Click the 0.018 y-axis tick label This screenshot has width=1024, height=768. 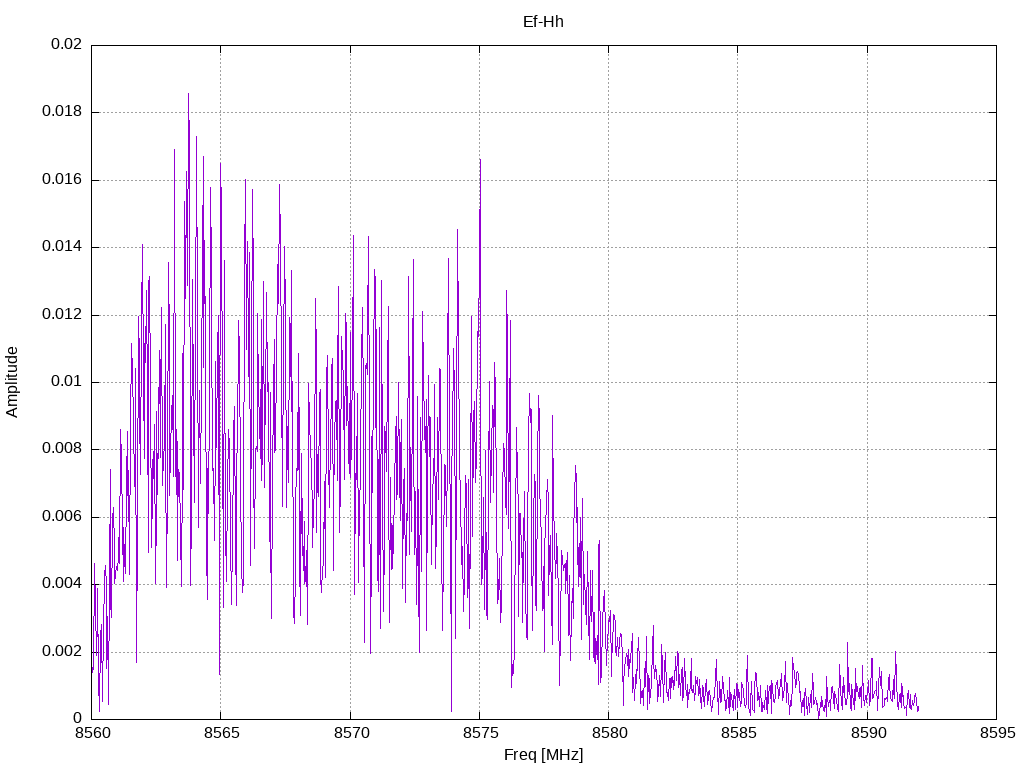[x=62, y=112]
